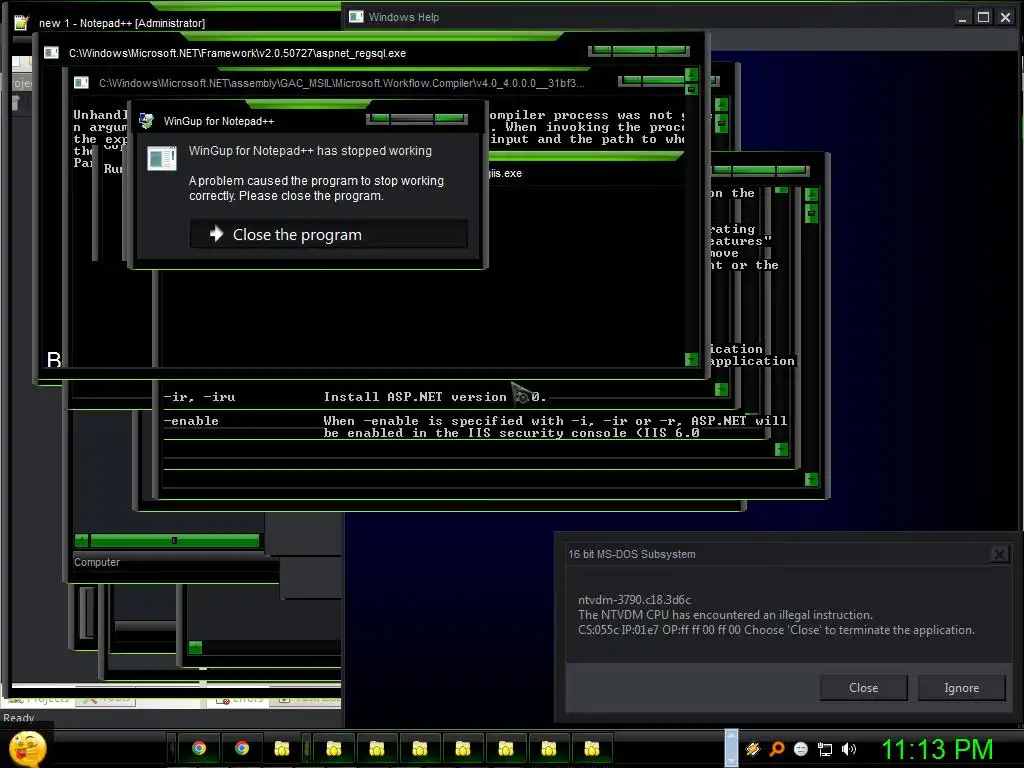Click left arrow of green horizontal scrollbar
Screen dimensions: 1024x768
pos(82,540)
